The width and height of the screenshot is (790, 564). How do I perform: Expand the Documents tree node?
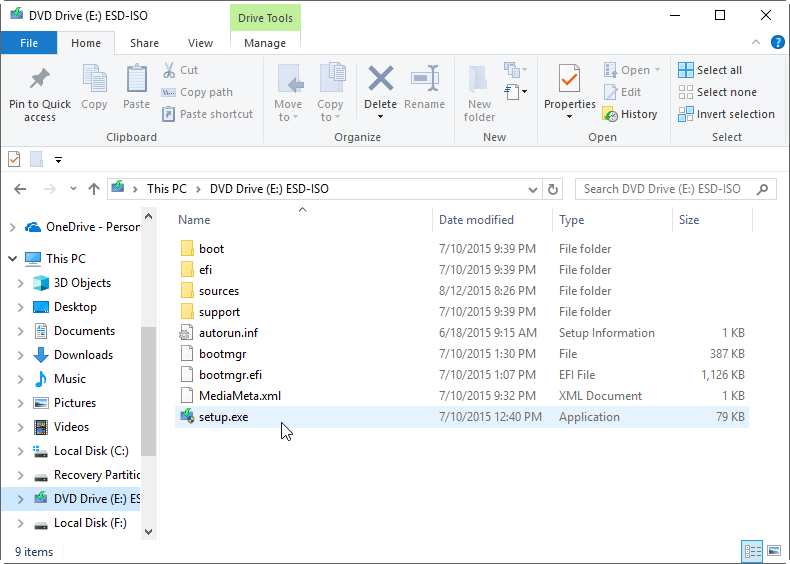[21, 331]
